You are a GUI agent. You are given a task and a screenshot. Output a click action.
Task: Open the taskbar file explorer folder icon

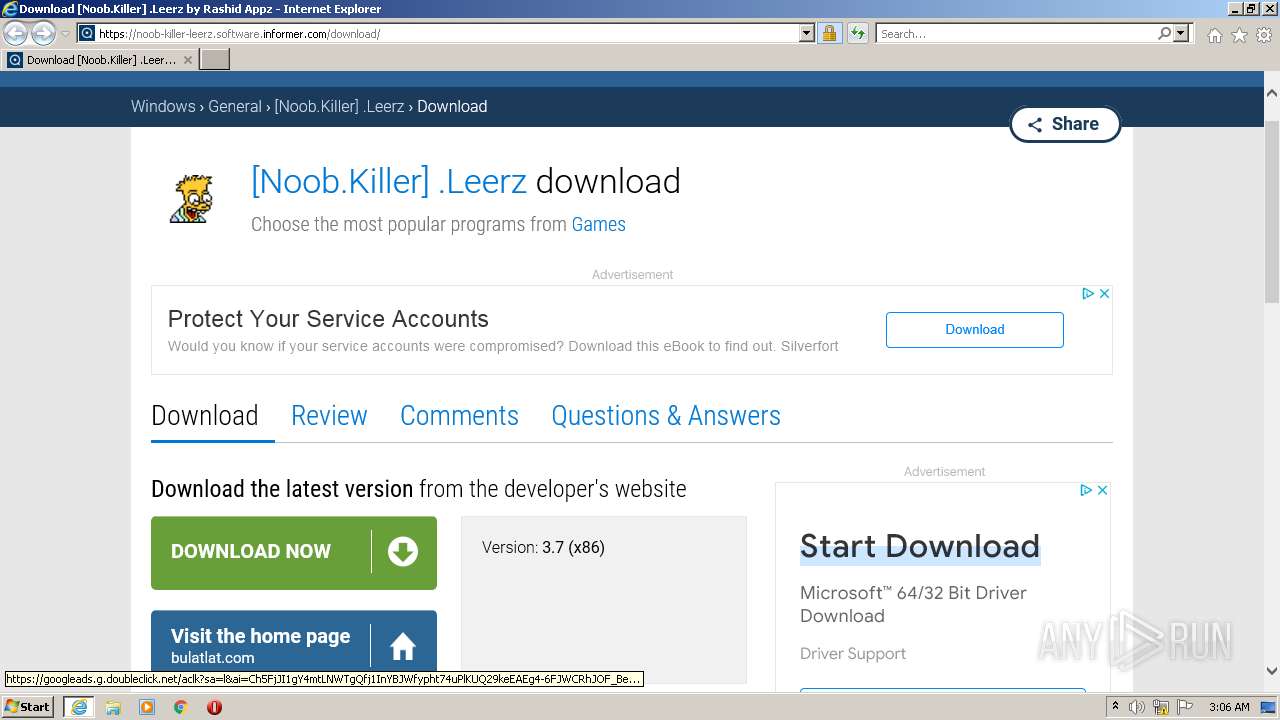(113, 707)
